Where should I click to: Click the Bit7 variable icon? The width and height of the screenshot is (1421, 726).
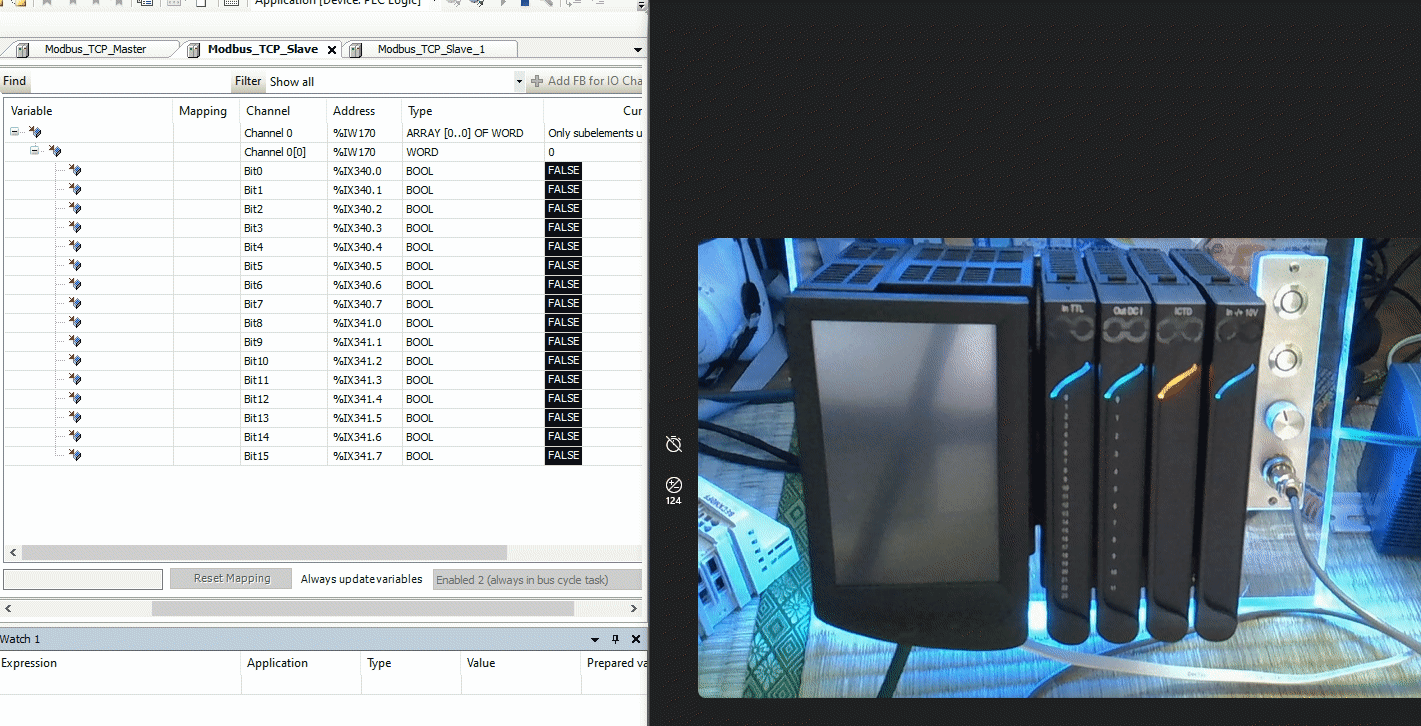(75, 304)
